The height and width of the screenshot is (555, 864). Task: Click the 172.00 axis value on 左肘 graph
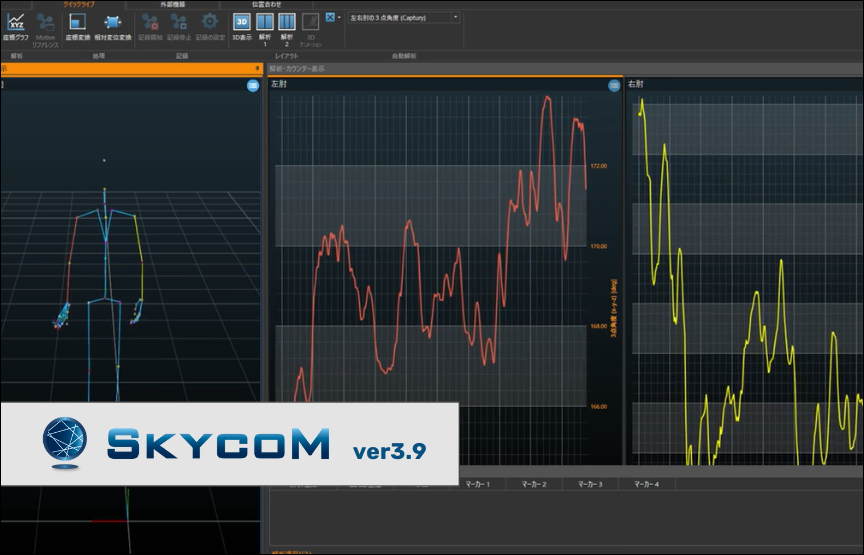click(598, 166)
